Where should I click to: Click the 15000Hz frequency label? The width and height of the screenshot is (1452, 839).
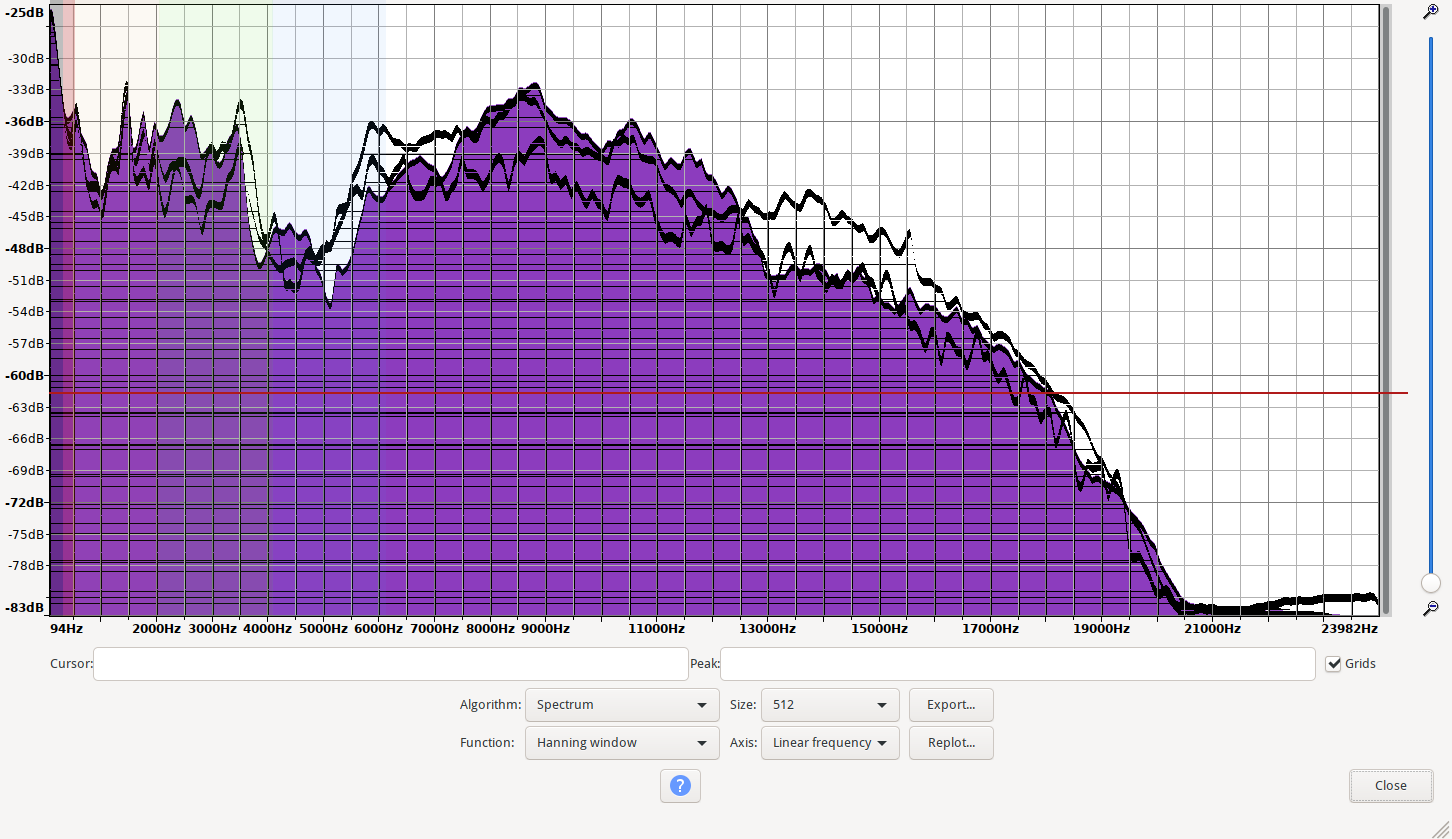pyautogui.click(x=879, y=629)
